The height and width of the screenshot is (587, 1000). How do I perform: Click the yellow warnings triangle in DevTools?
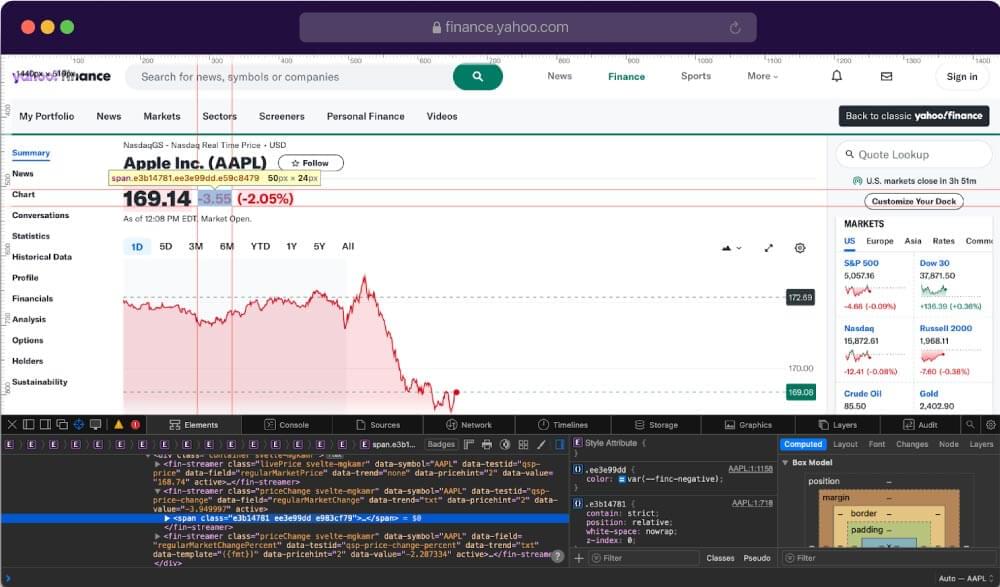tap(118, 424)
